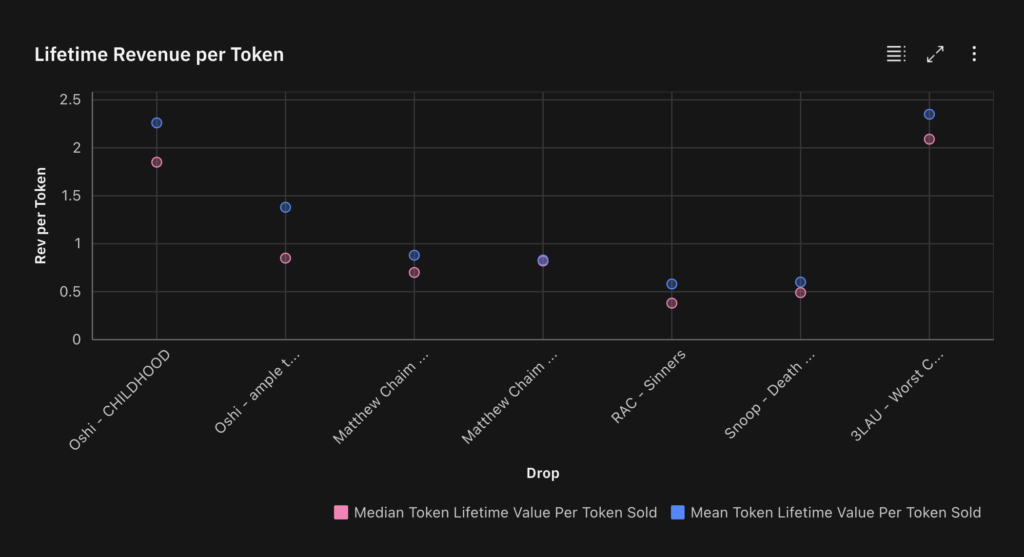The width and height of the screenshot is (1024, 557).
Task: Click the pink Median legend swatch
Action: (341, 513)
